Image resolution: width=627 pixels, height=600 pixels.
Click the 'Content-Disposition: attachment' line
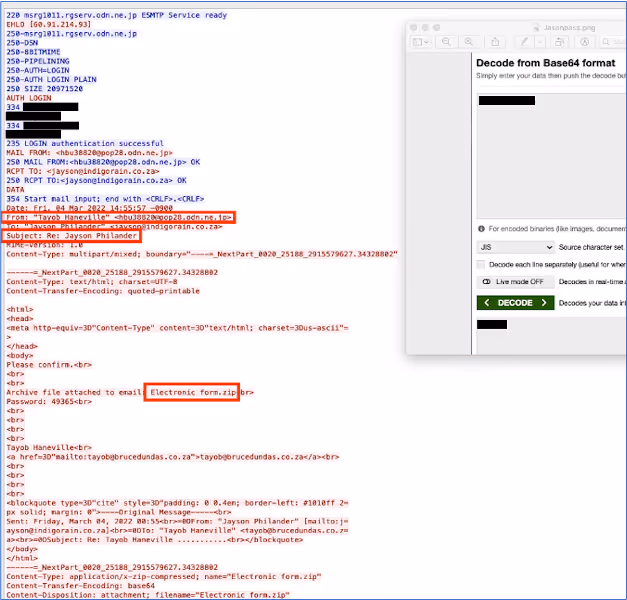148,595
